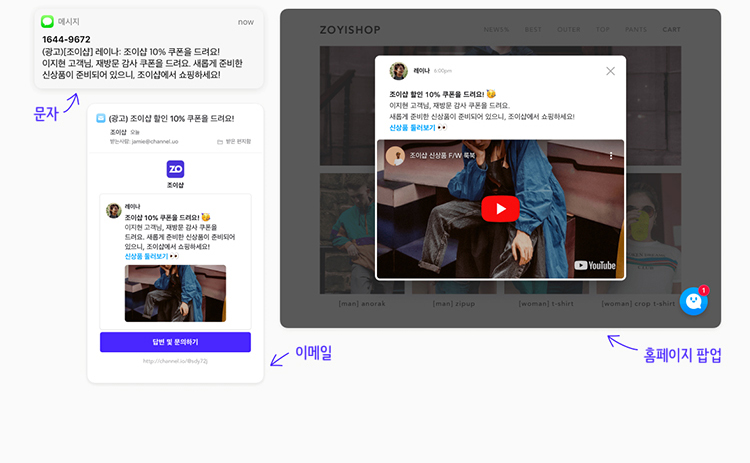The image size is (750, 463).
Task: Open the CART menu
Action: pos(672,30)
